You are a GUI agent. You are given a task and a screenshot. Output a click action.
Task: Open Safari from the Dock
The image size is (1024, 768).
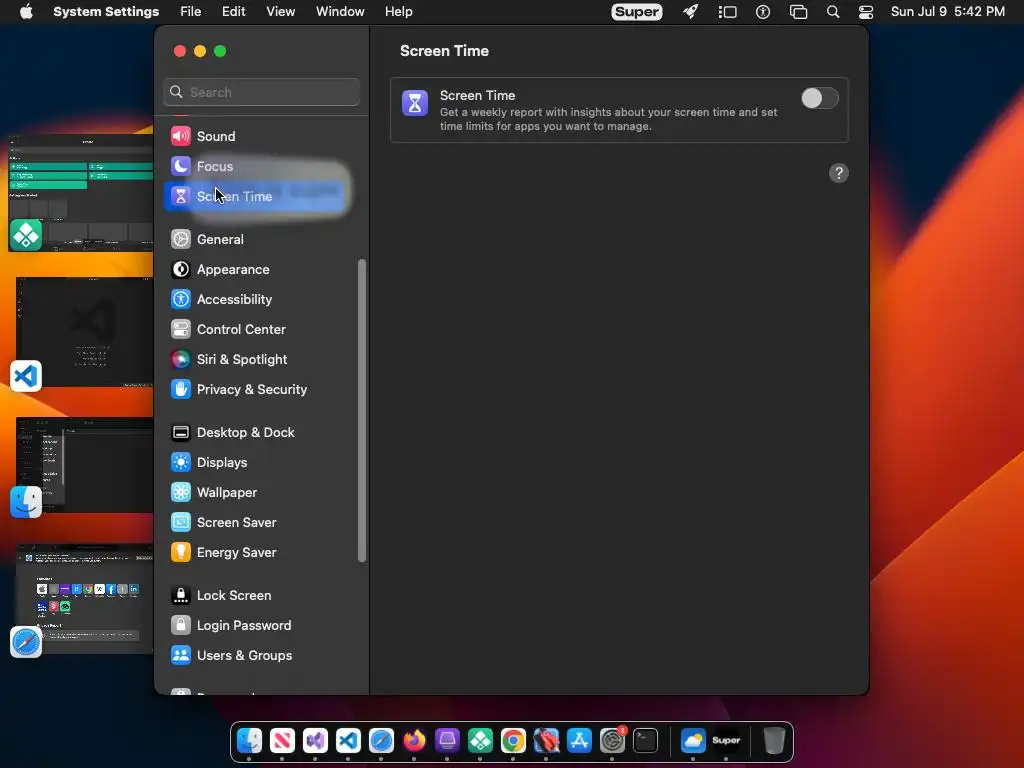381,741
